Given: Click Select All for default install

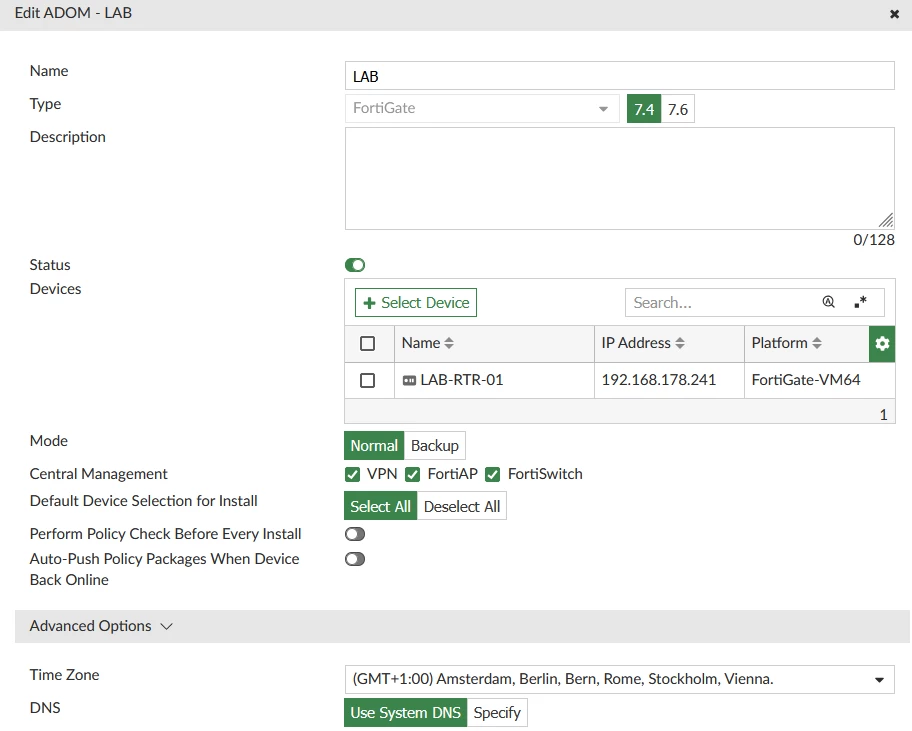Looking at the screenshot, I should pyautogui.click(x=380, y=506).
